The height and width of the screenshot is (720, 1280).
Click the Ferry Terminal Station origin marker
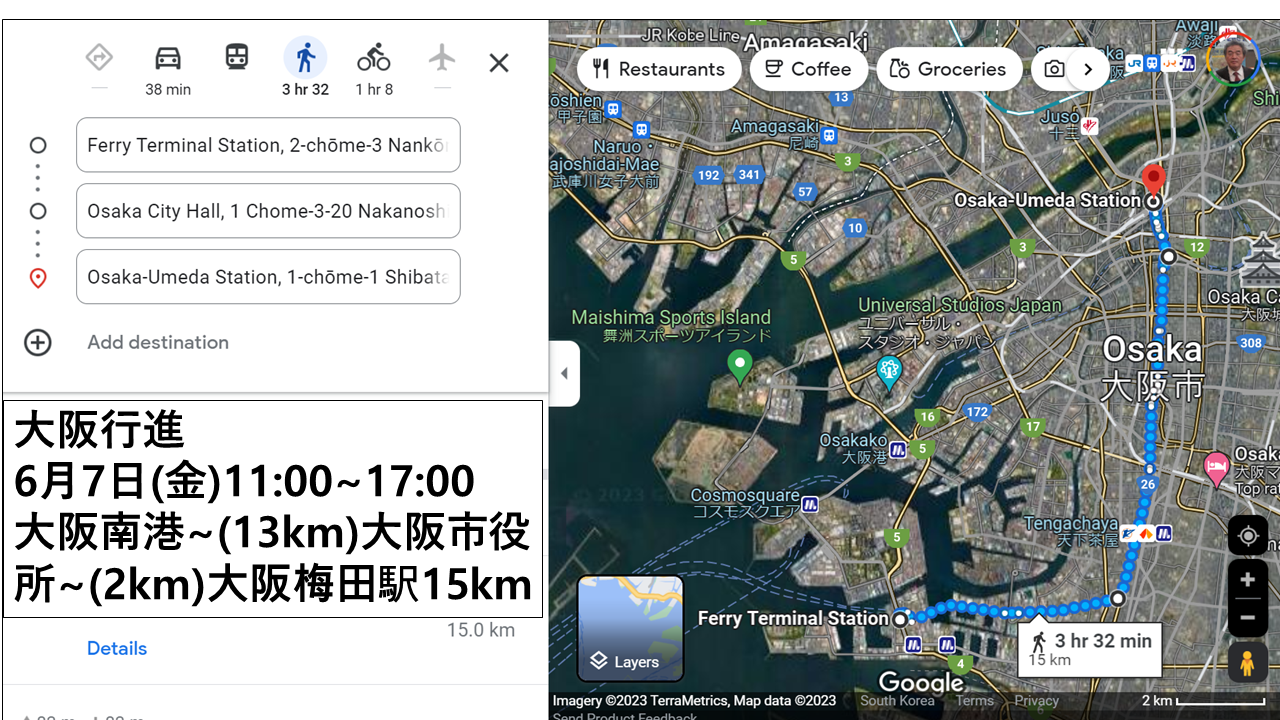[x=900, y=619]
